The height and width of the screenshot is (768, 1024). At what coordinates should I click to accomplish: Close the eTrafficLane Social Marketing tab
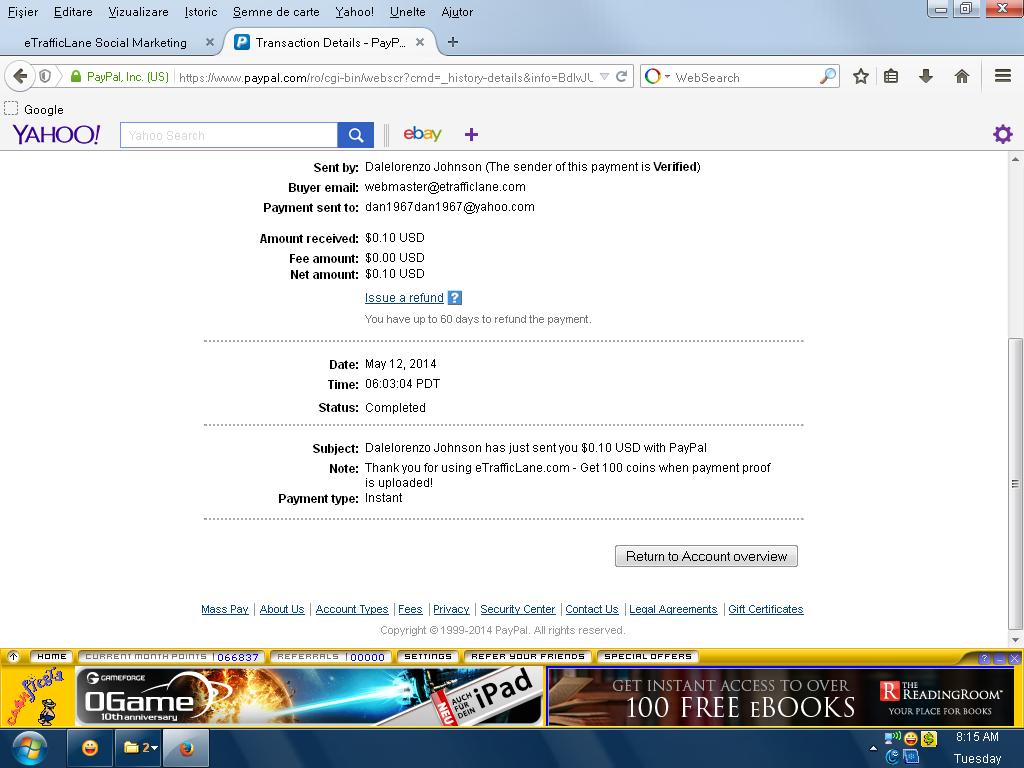click(x=210, y=42)
